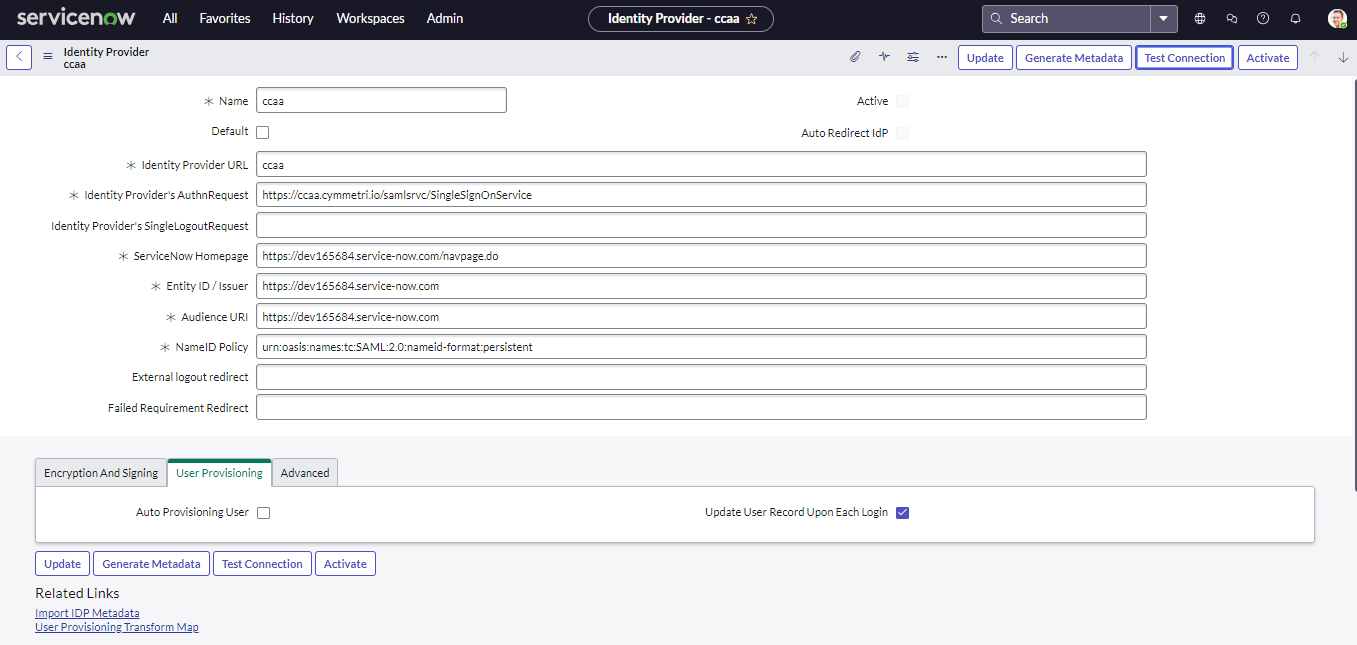This screenshot has height=645, width=1357.
Task: Click the personalize form sliders icon
Action: click(x=913, y=57)
